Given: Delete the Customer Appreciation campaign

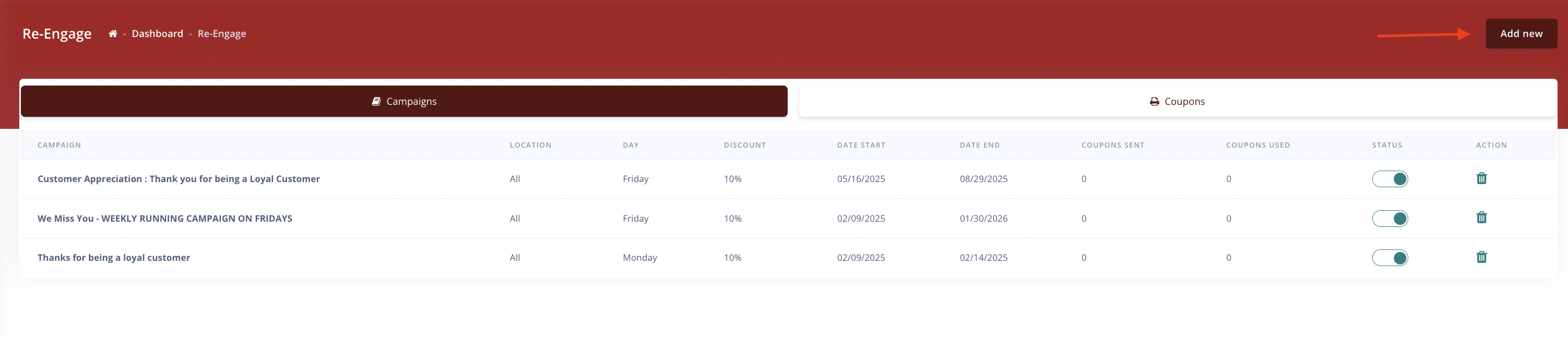Looking at the screenshot, I should [x=1481, y=178].
